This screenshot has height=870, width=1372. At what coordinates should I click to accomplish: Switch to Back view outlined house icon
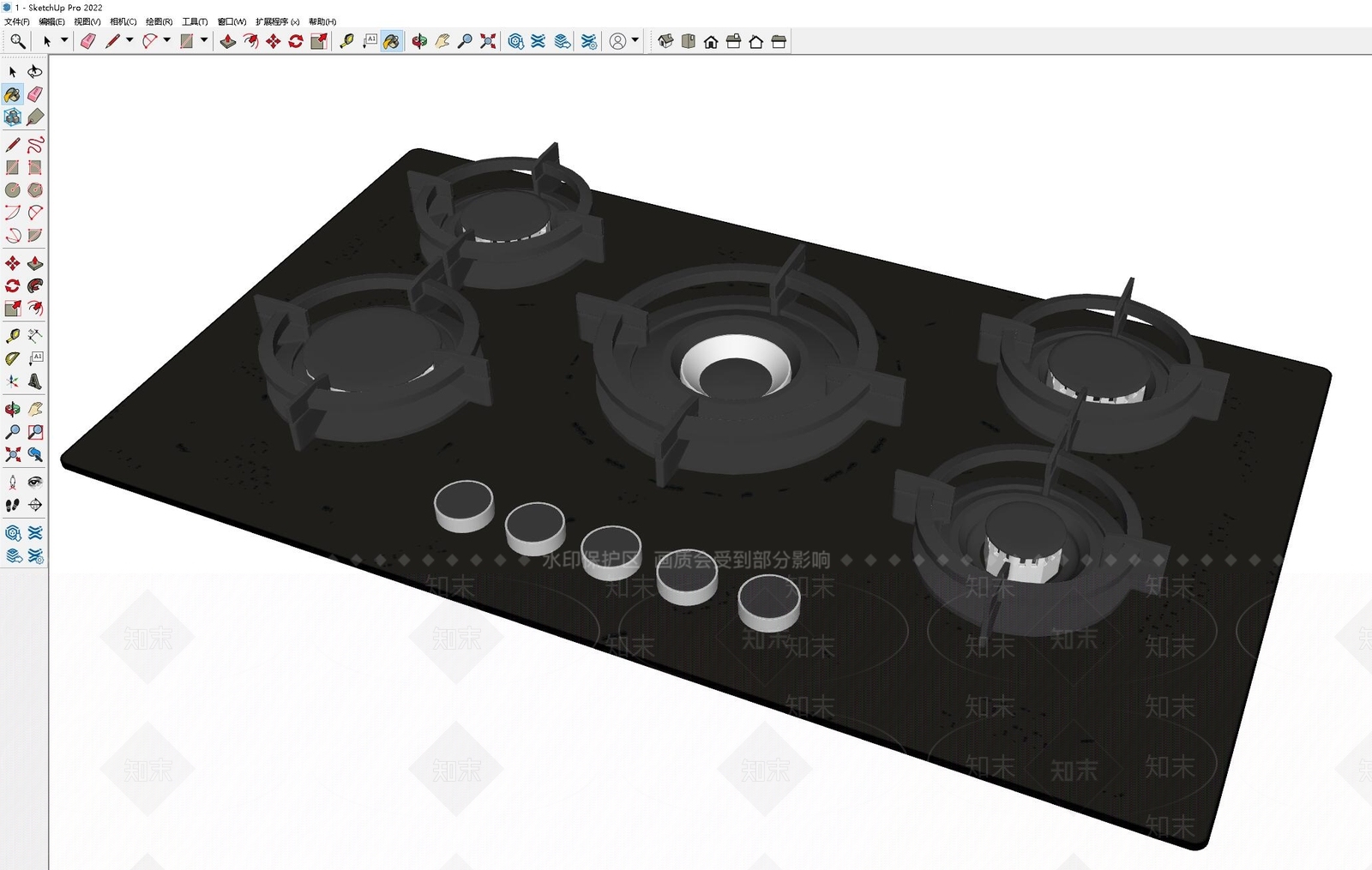pyautogui.click(x=756, y=41)
